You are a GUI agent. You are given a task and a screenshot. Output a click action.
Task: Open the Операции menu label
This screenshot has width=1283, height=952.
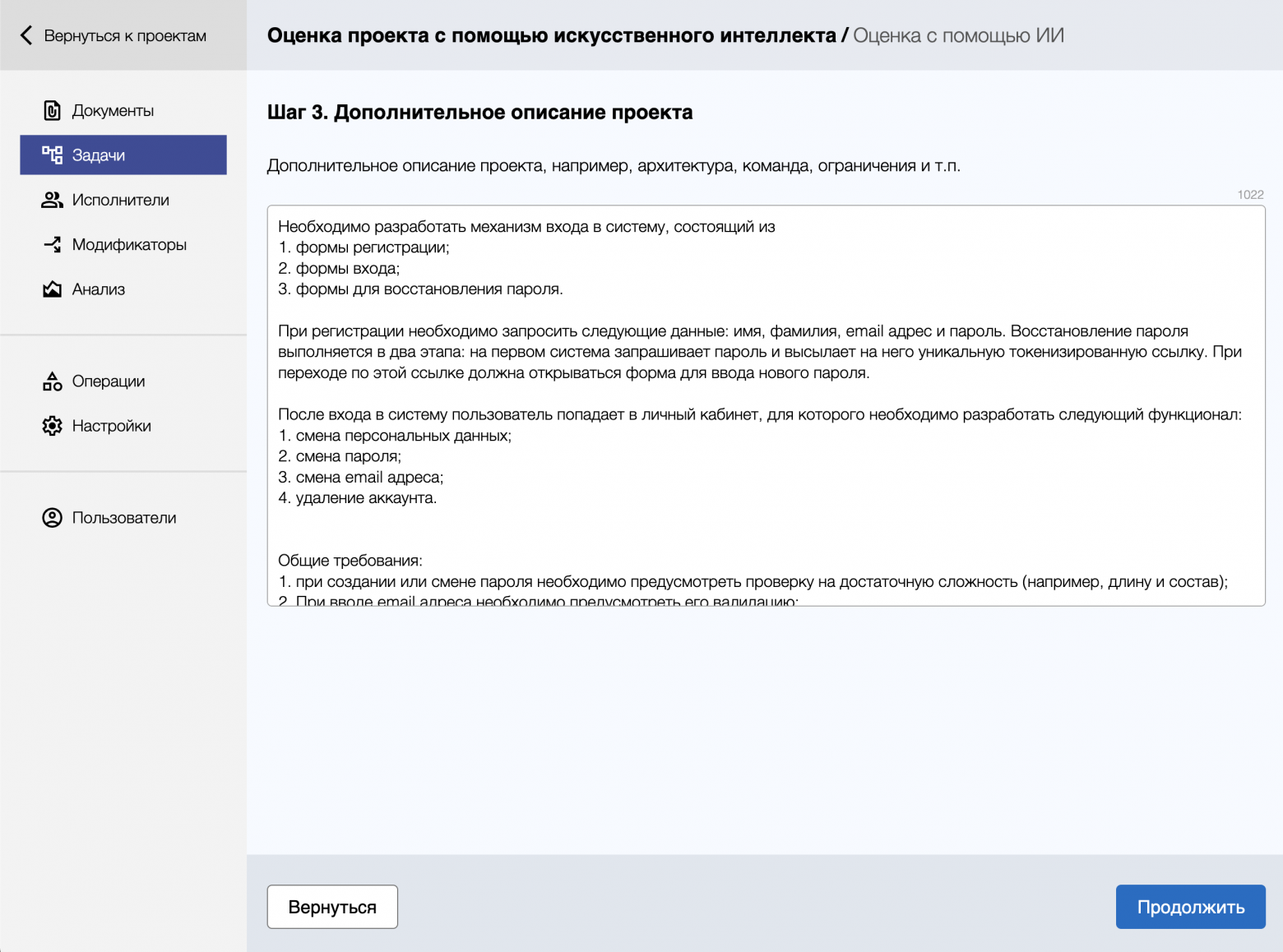(x=109, y=381)
